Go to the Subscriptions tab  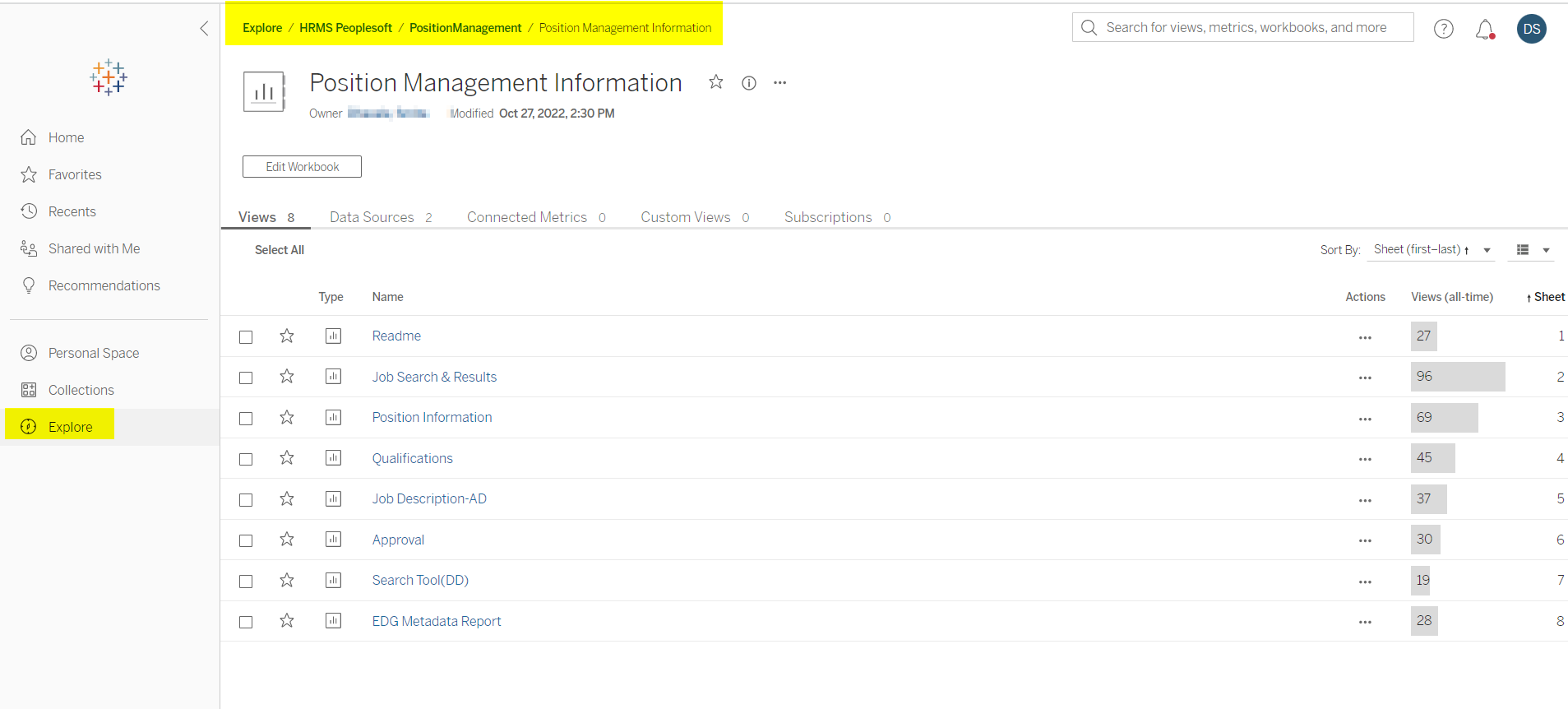click(x=836, y=217)
